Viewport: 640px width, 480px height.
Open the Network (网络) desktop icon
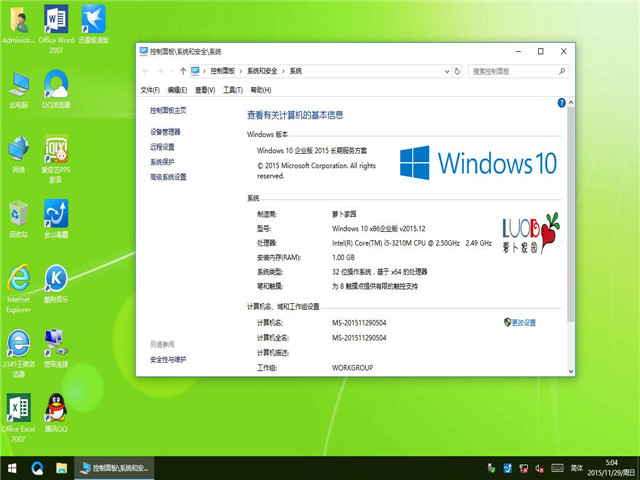tap(18, 154)
